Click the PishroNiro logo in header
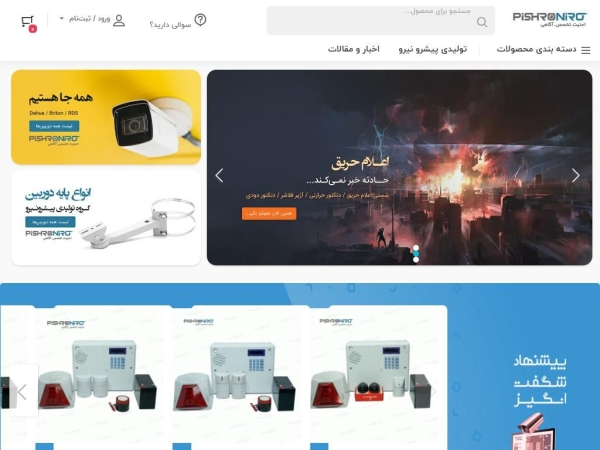This screenshot has height=450, width=600. (549, 20)
